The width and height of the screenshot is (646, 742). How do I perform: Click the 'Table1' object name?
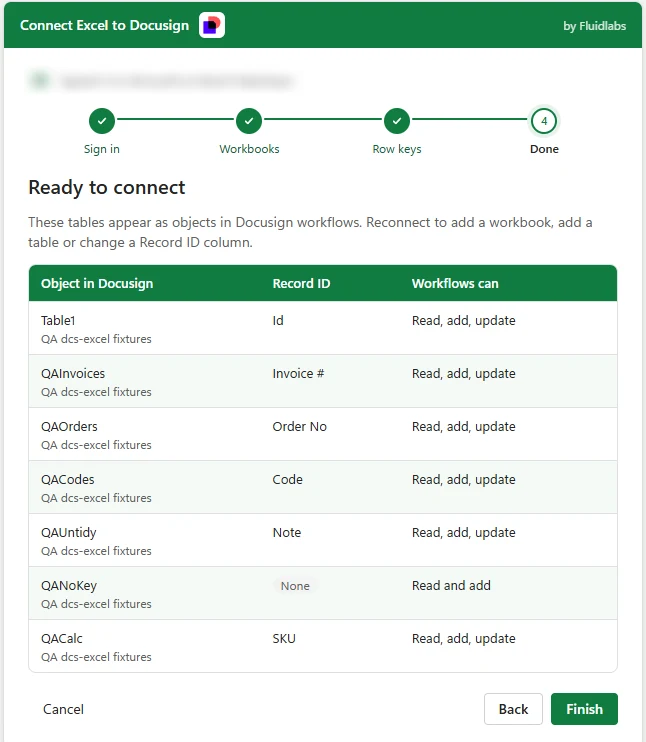58,320
